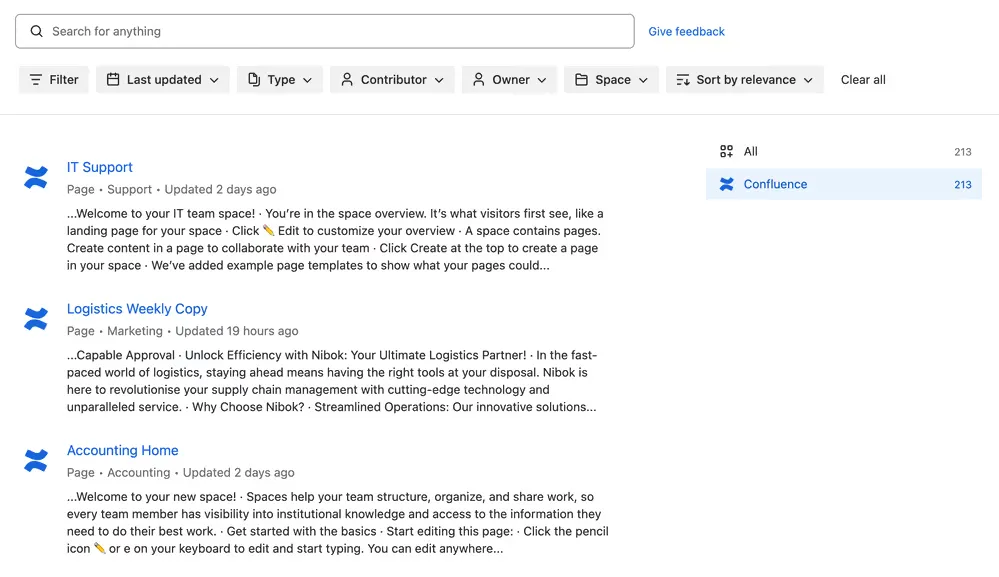Screen dimensions: 999x577
Task: Open the Sort by relevance chevron
Action: (808, 80)
